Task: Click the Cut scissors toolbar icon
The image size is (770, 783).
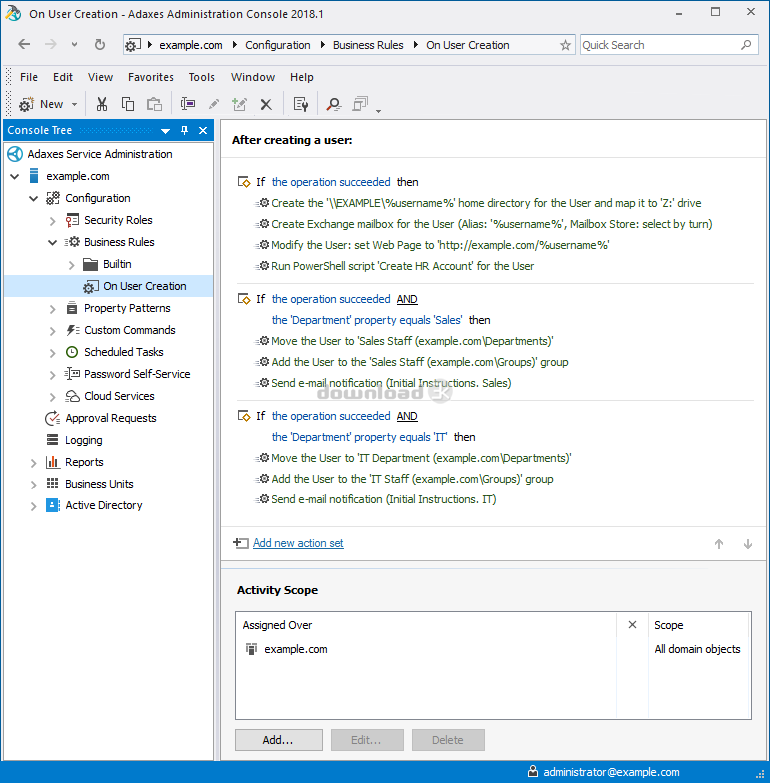Action: click(x=102, y=104)
